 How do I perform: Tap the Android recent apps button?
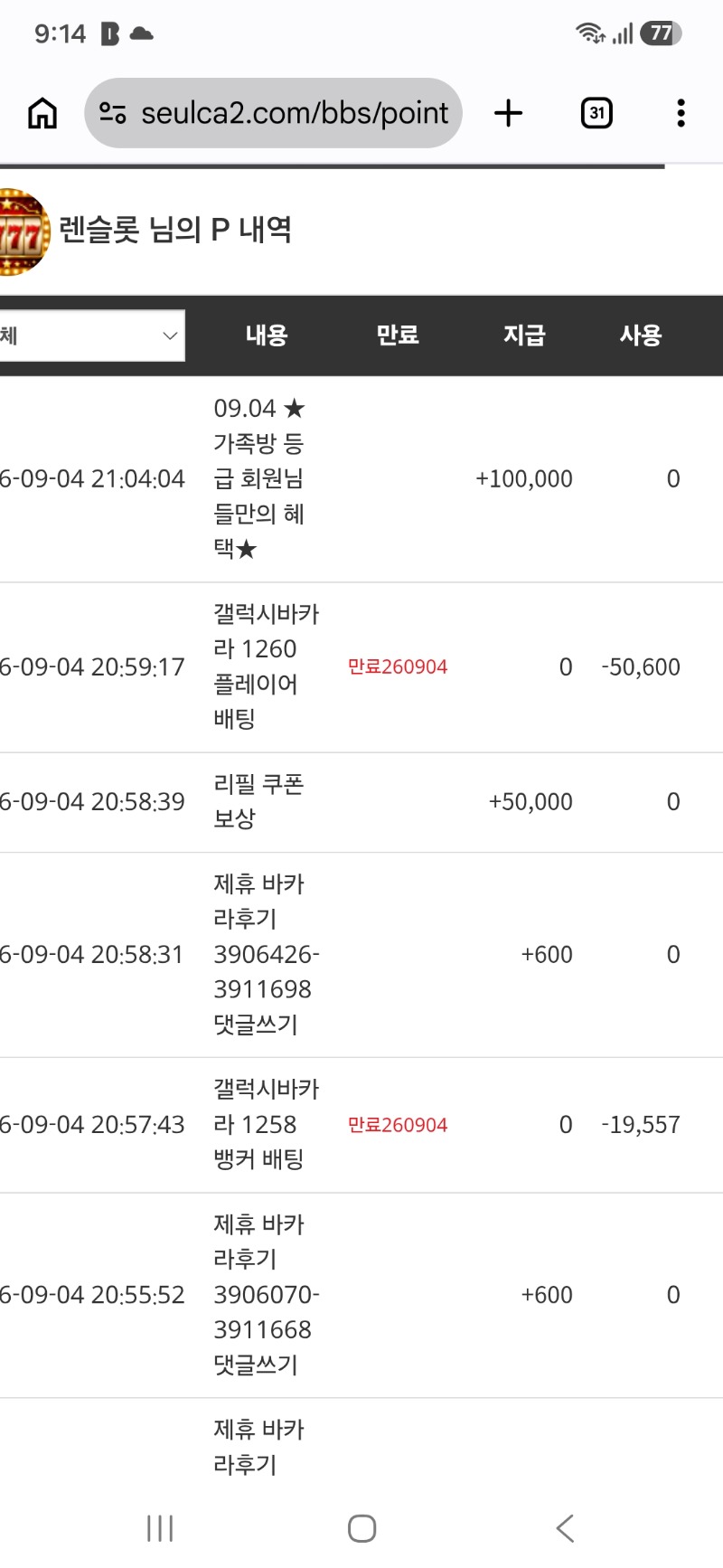click(160, 1528)
